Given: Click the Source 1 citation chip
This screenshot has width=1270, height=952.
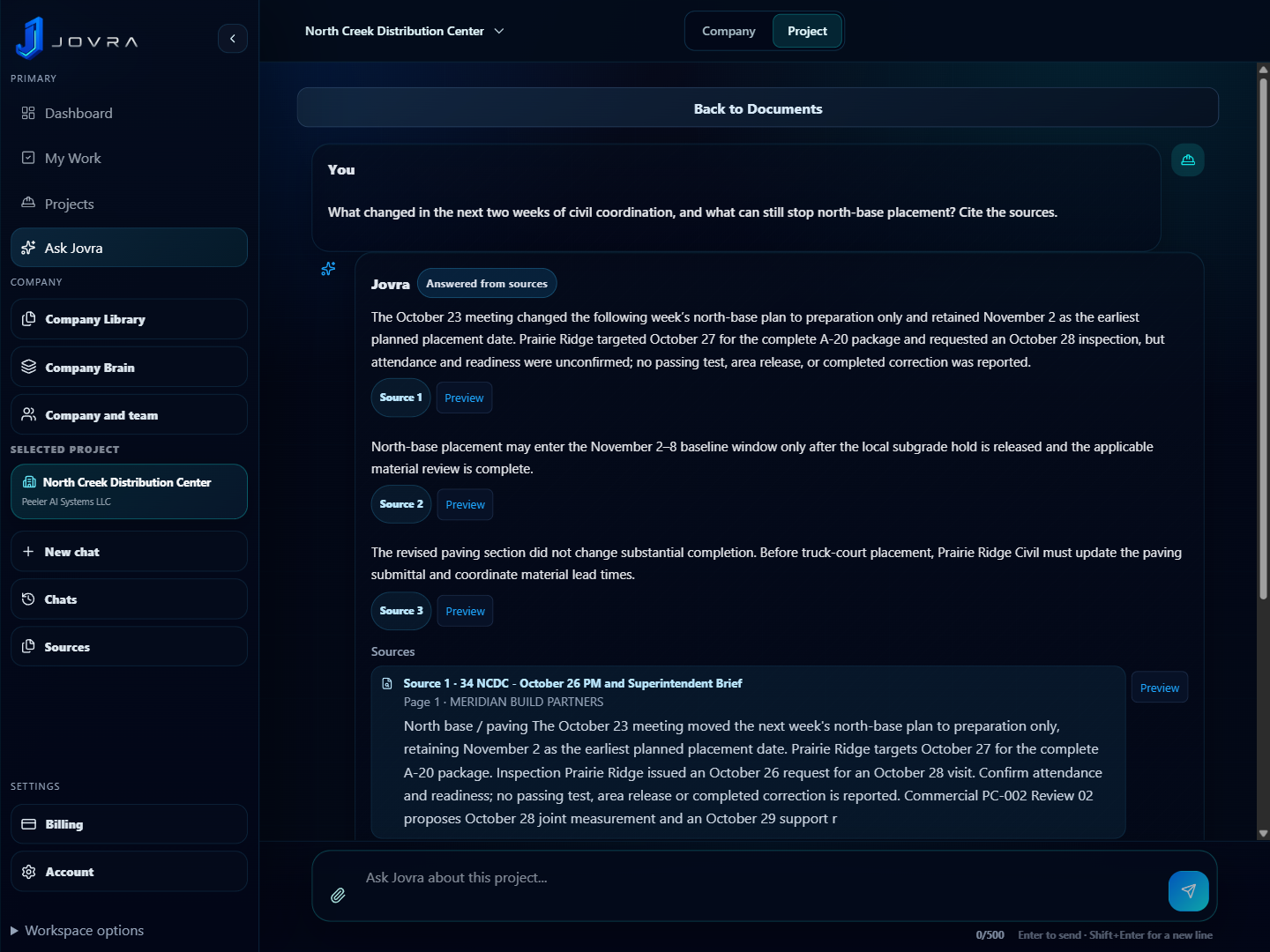Looking at the screenshot, I should tap(401, 398).
